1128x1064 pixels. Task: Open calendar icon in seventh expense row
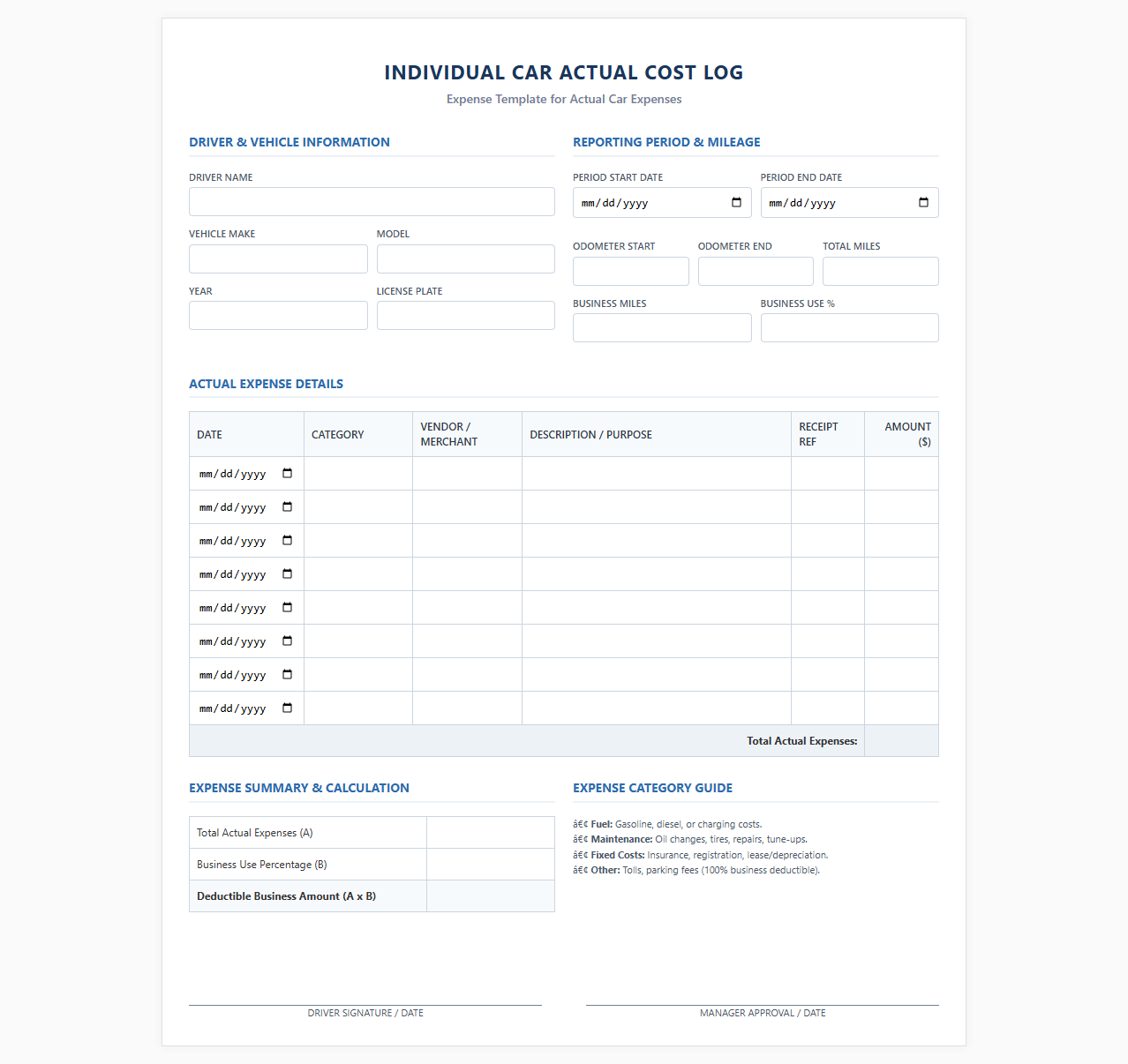coord(287,674)
